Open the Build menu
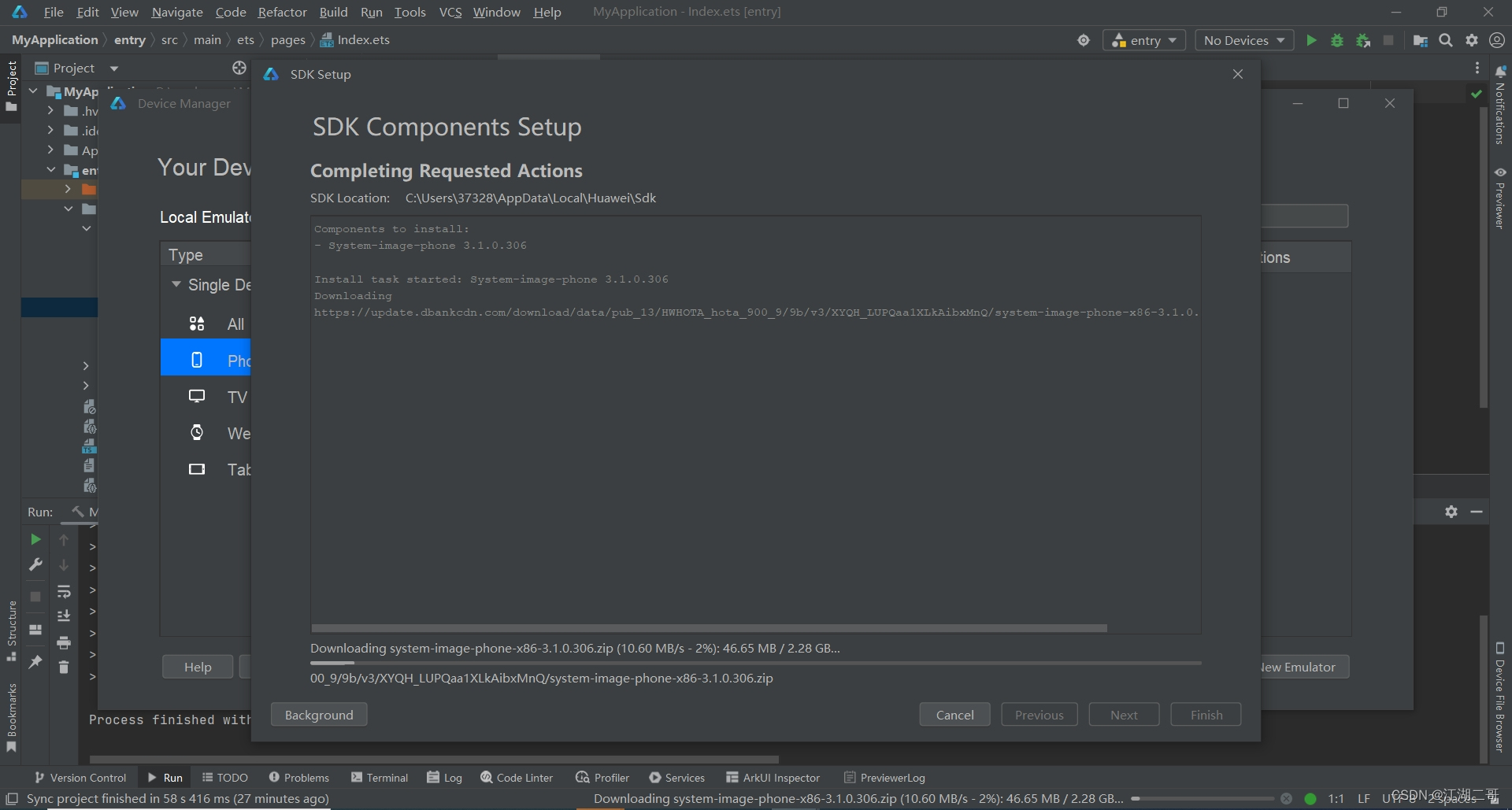This screenshot has width=1512, height=810. (x=333, y=12)
